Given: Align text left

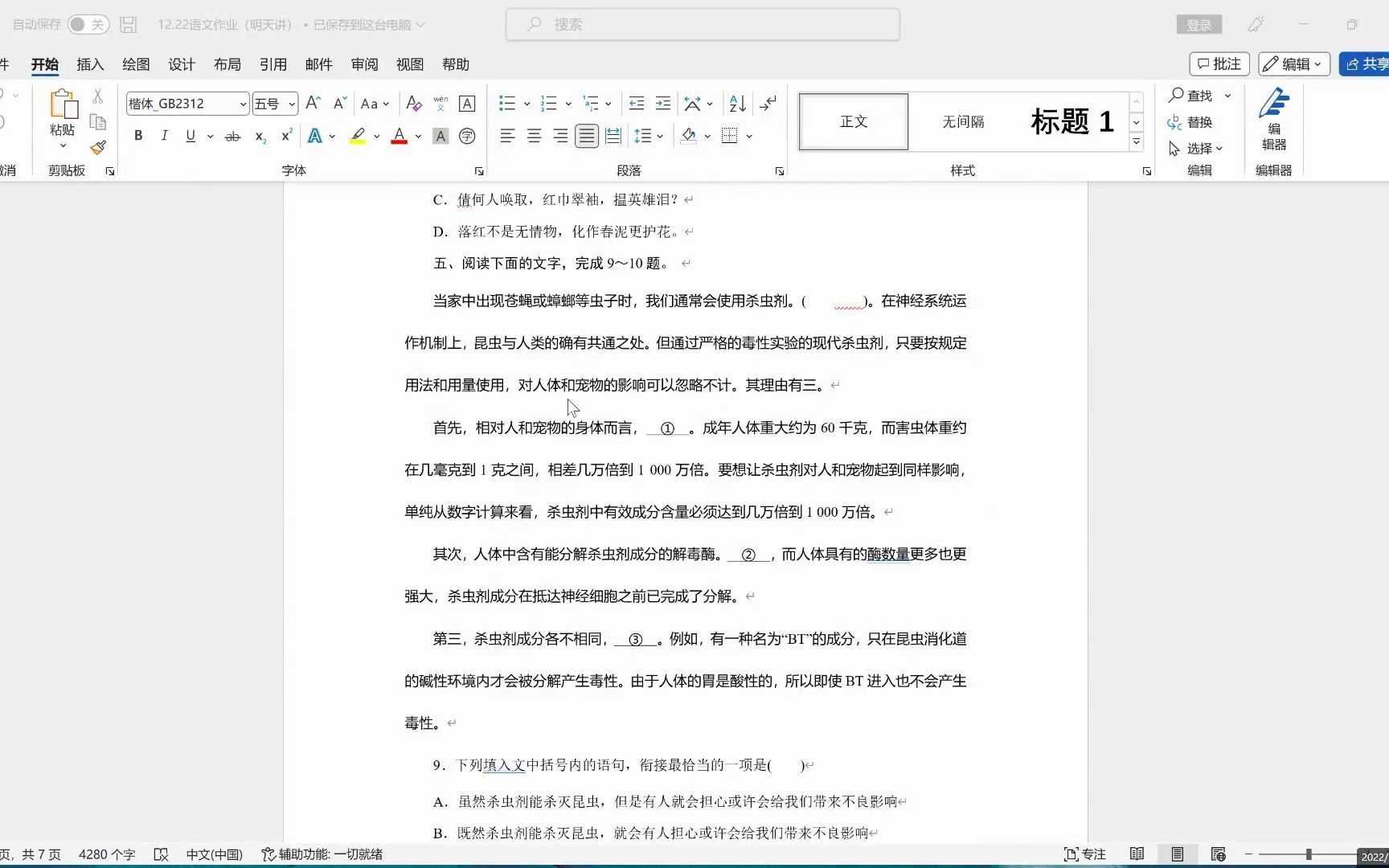Looking at the screenshot, I should [x=507, y=136].
